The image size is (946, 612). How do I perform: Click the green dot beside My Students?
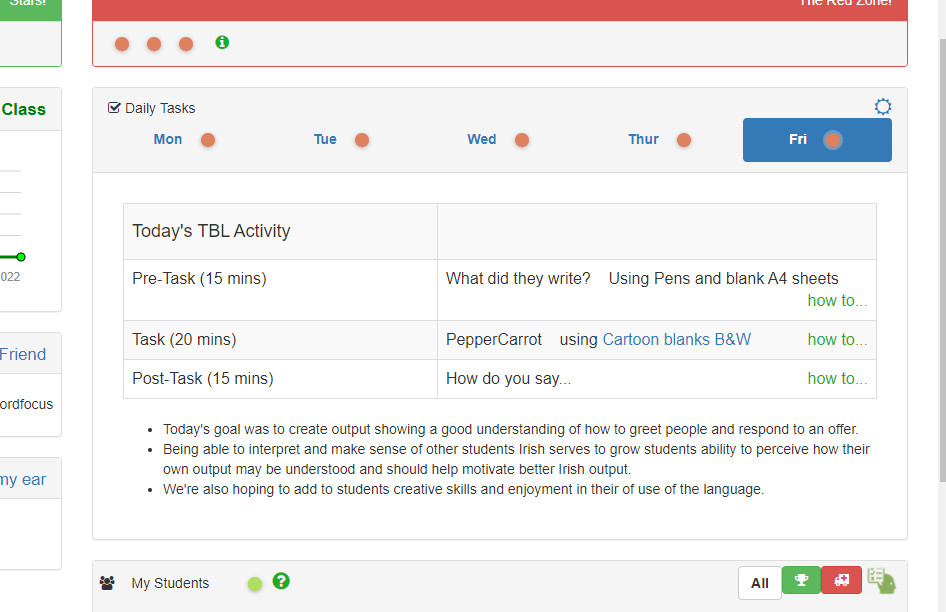pos(255,584)
